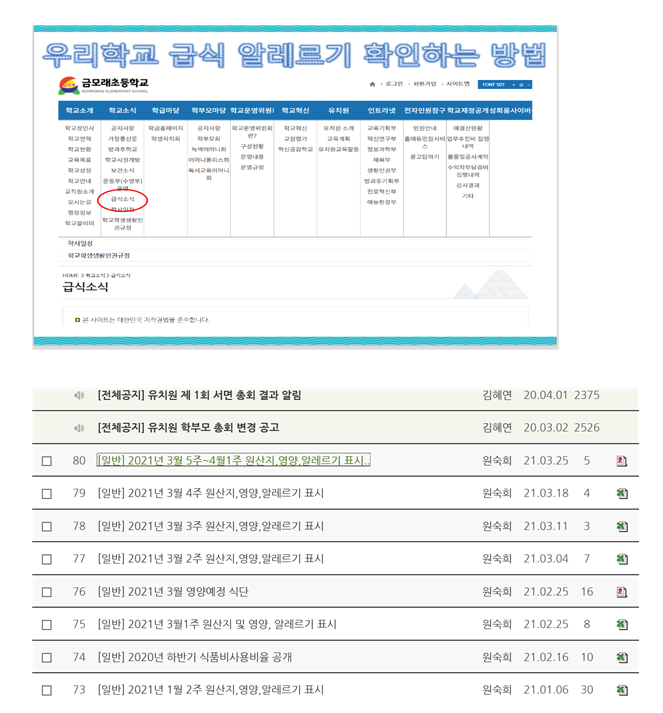Viewport: 663px width, 713px height.
Task: Click the speaker icon beside 유치원 제 1회 서면 총회 결과 알림
Action: pos(79,395)
